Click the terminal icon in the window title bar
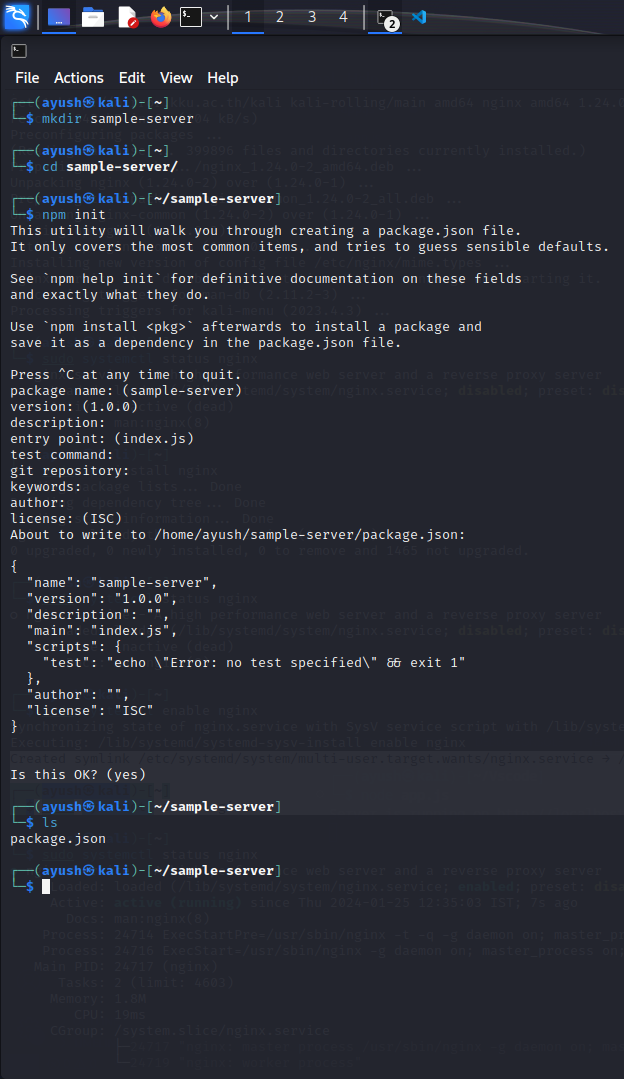Screen dimensions: 624x1079 18,50
